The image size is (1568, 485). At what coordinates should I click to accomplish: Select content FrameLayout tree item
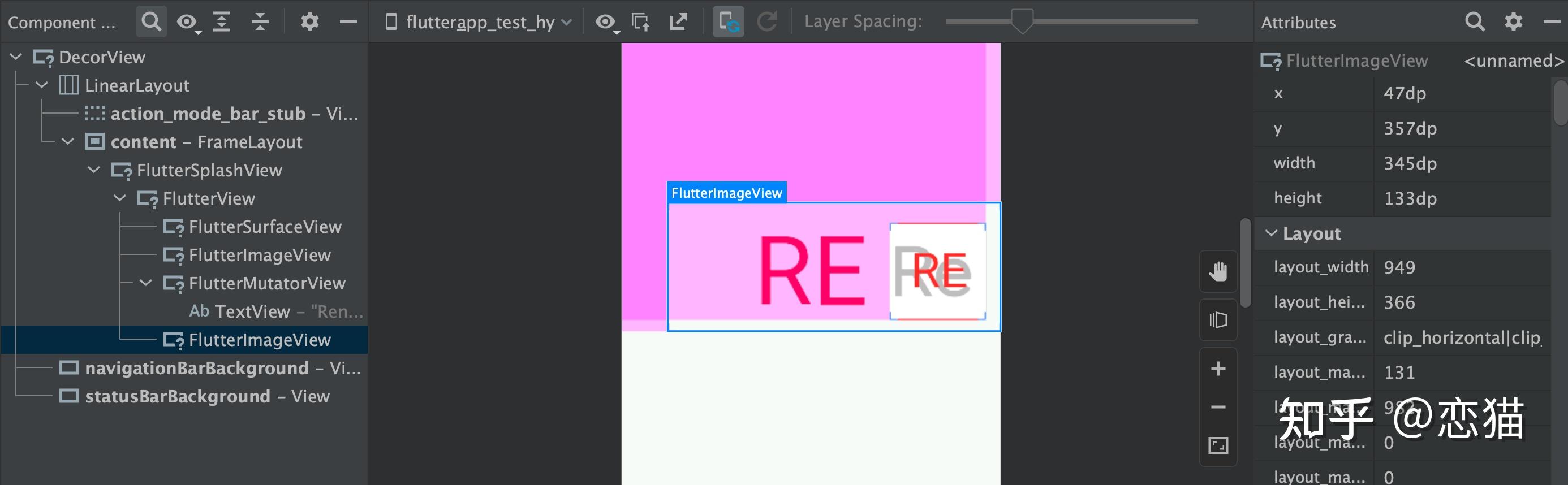pos(193,142)
